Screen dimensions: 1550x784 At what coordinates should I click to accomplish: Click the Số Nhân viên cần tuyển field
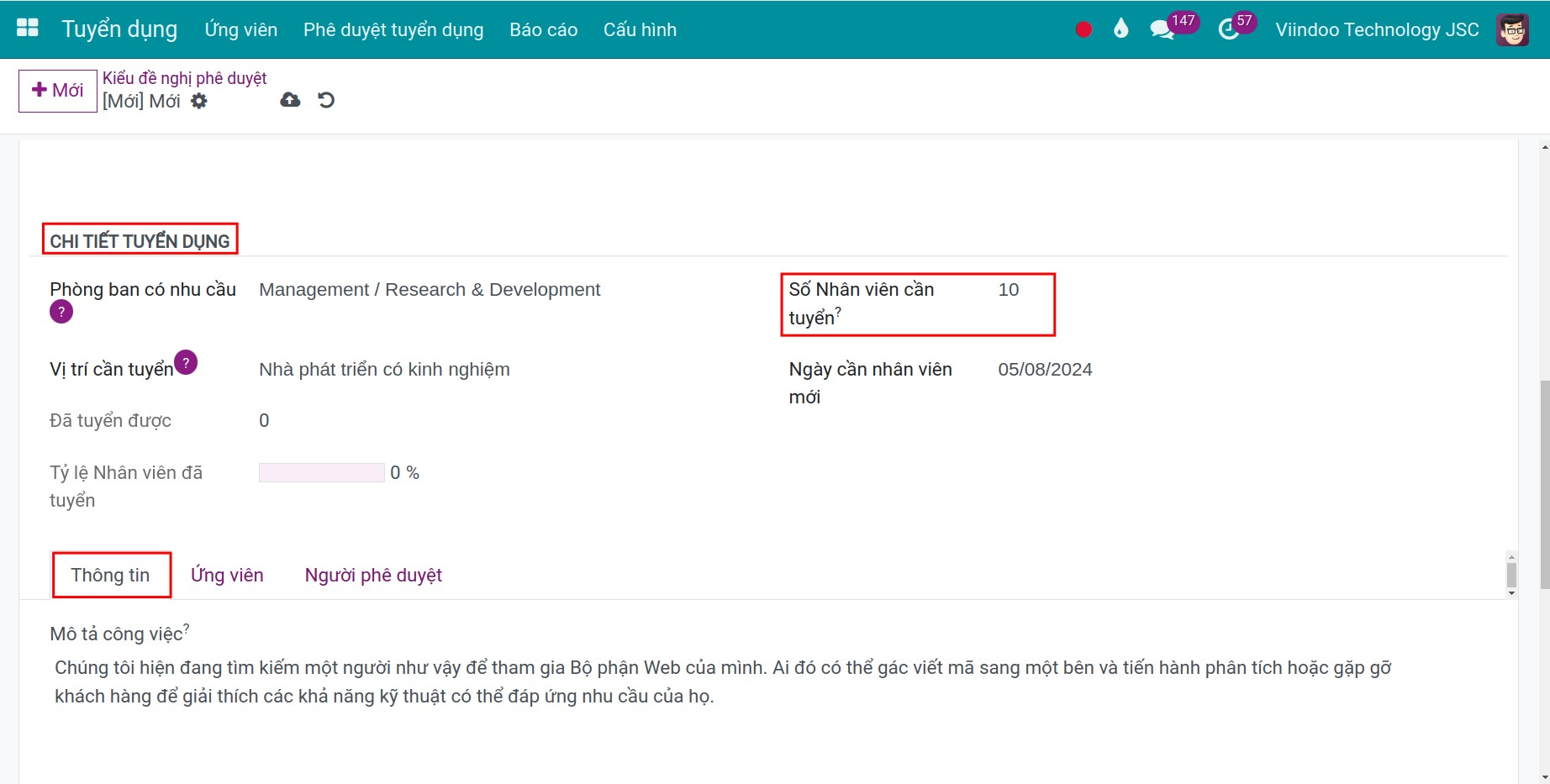pyautogui.click(x=1009, y=290)
